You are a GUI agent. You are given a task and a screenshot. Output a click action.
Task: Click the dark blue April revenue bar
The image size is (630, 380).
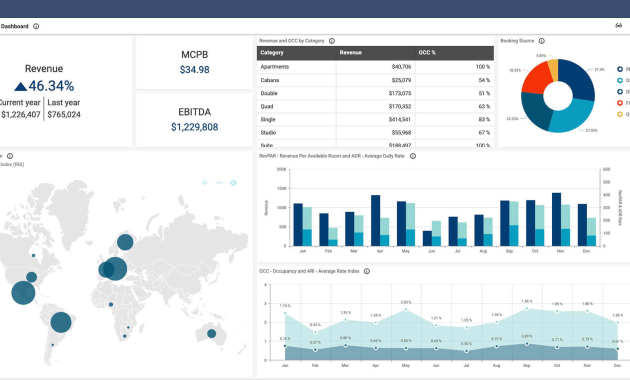click(x=375, y=221)
